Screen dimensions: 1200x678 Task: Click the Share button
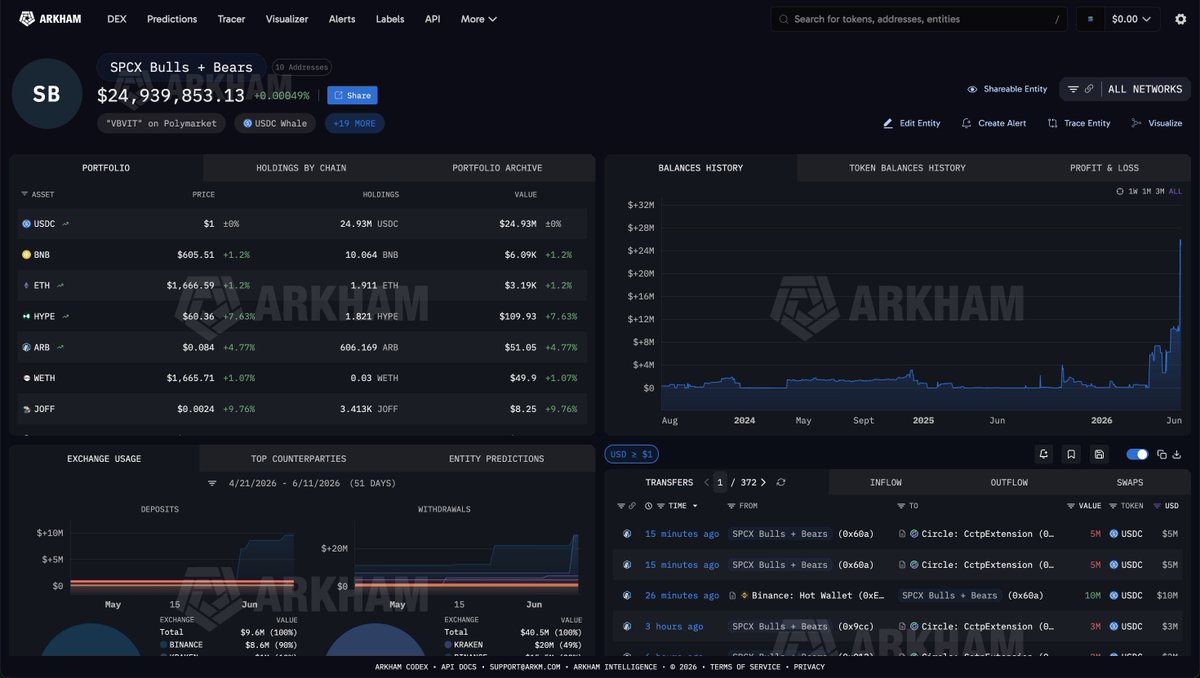pyautogui.click(x=352, y=96)
